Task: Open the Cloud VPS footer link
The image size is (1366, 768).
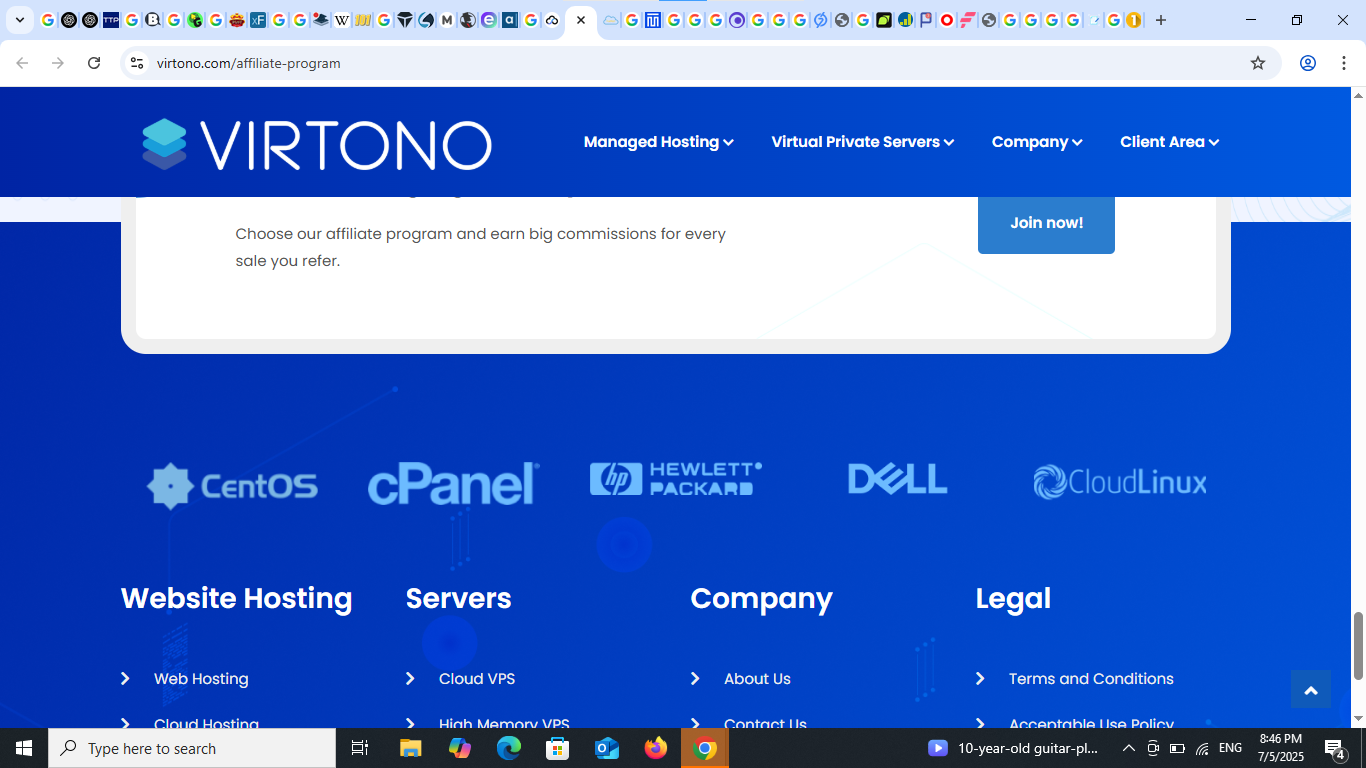Action: 477,679
